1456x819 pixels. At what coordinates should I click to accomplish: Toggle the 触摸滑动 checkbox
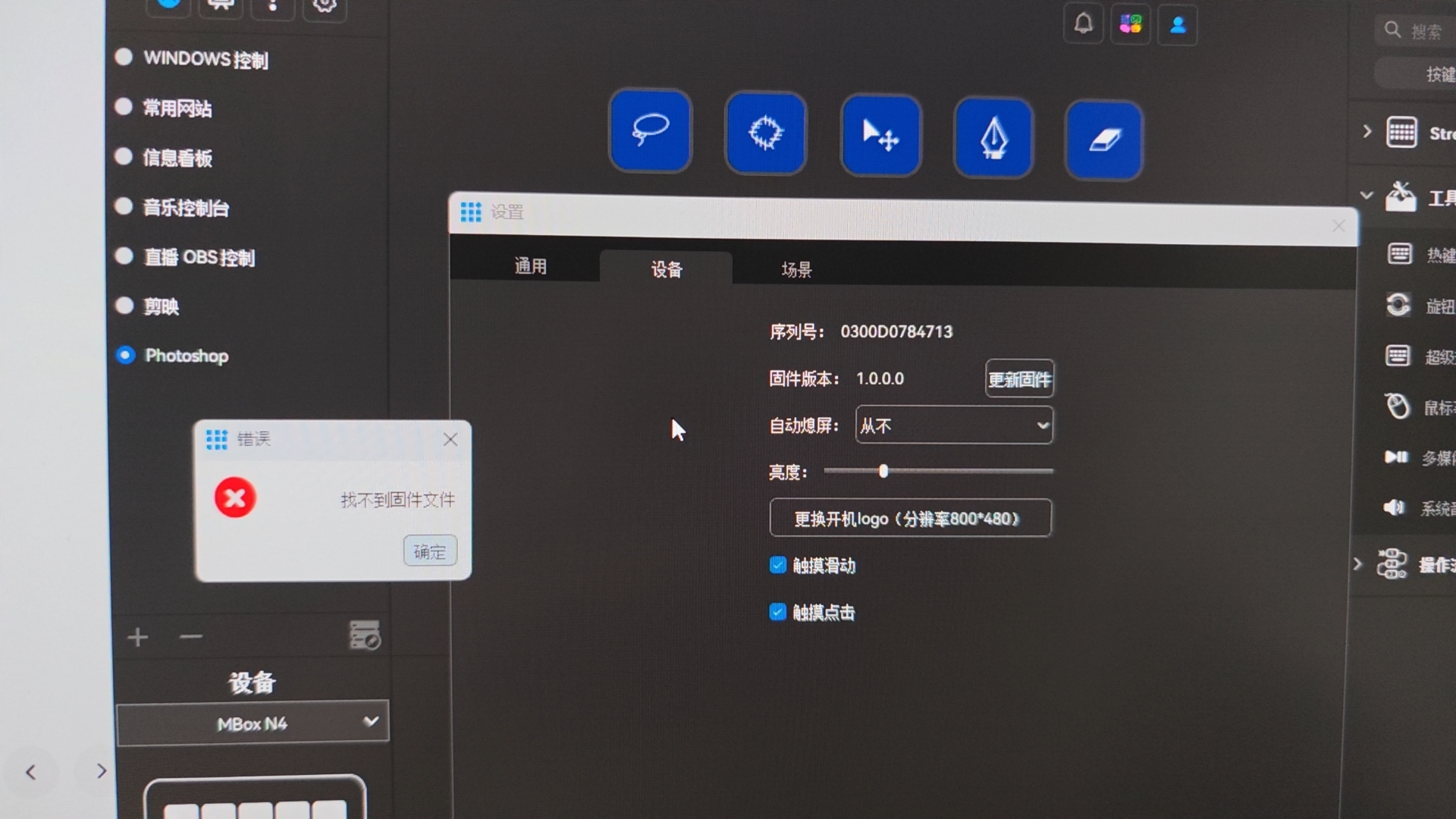(777, 565)
